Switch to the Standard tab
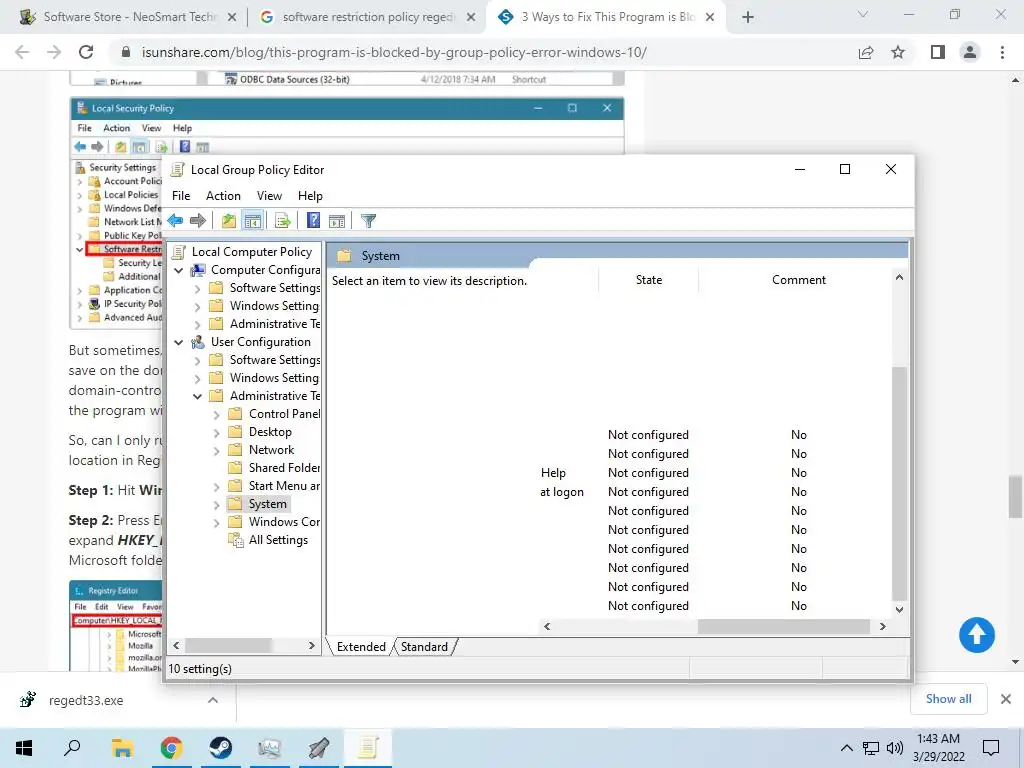 [x=424, y=647]
